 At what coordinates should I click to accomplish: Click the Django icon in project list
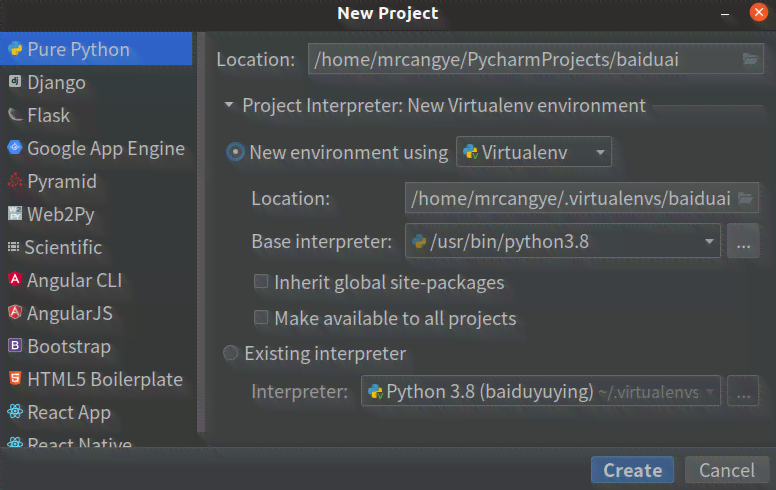pos(15,81)
